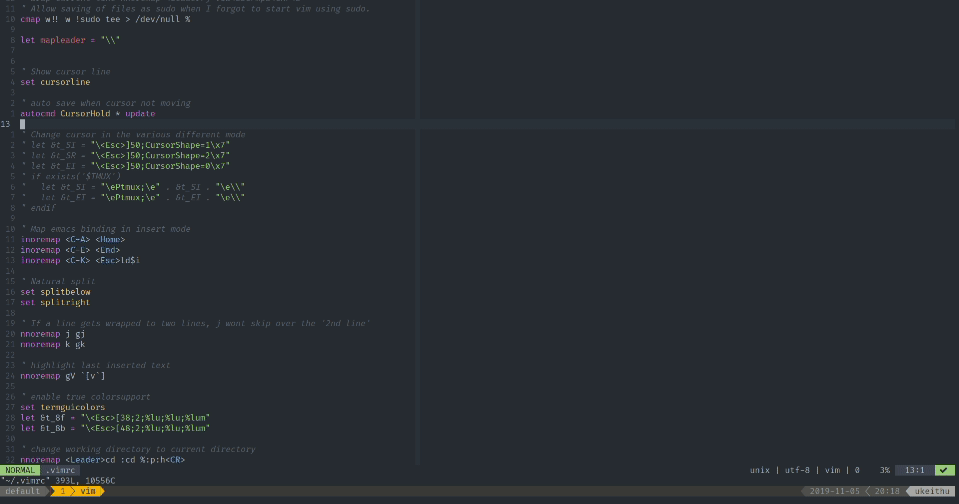Click the 'Change cursor in the various different mode' comment
959x504 pixels.
pyautogui.click(x=133, y=135)
